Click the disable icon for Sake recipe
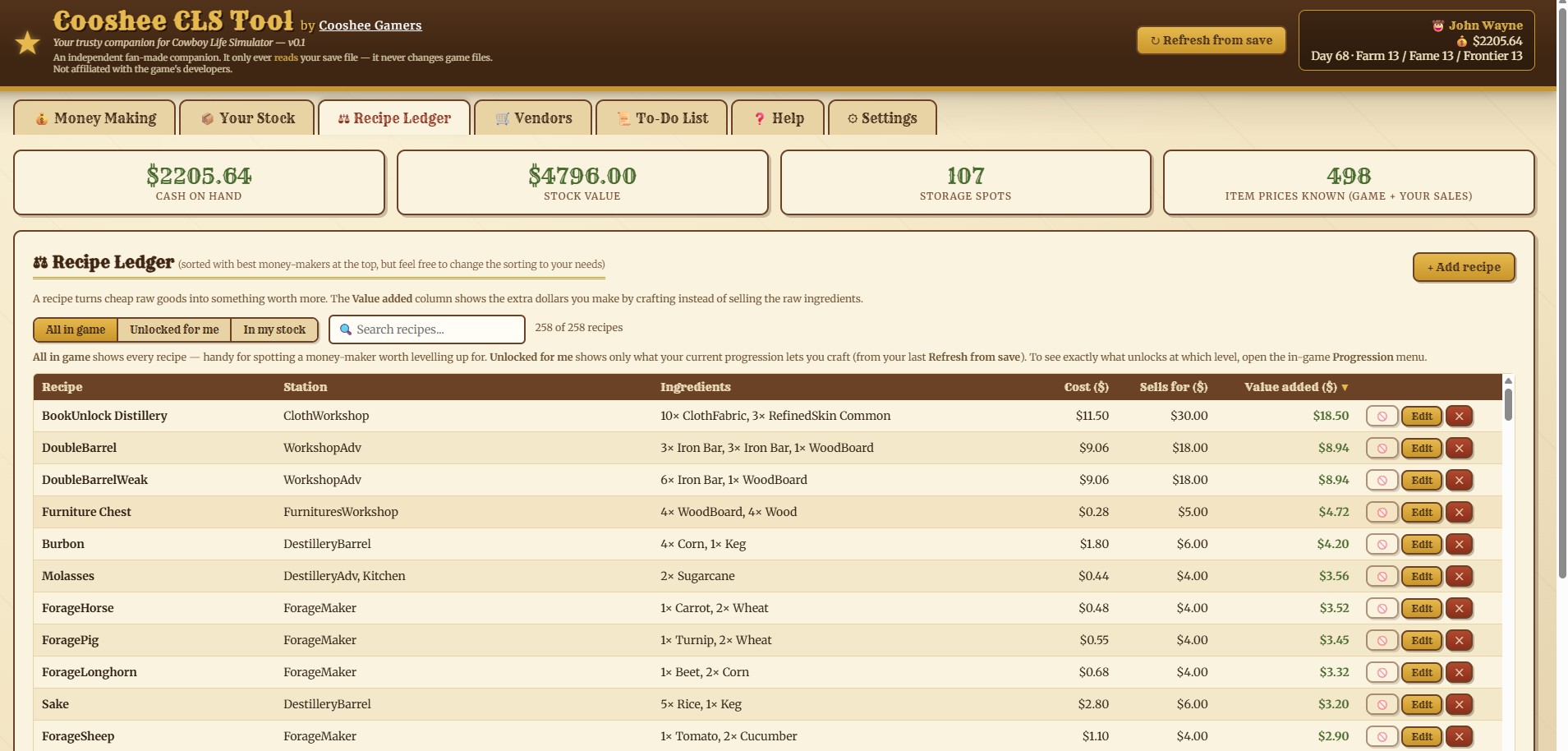1568x751 pixels. point(1382,704)
